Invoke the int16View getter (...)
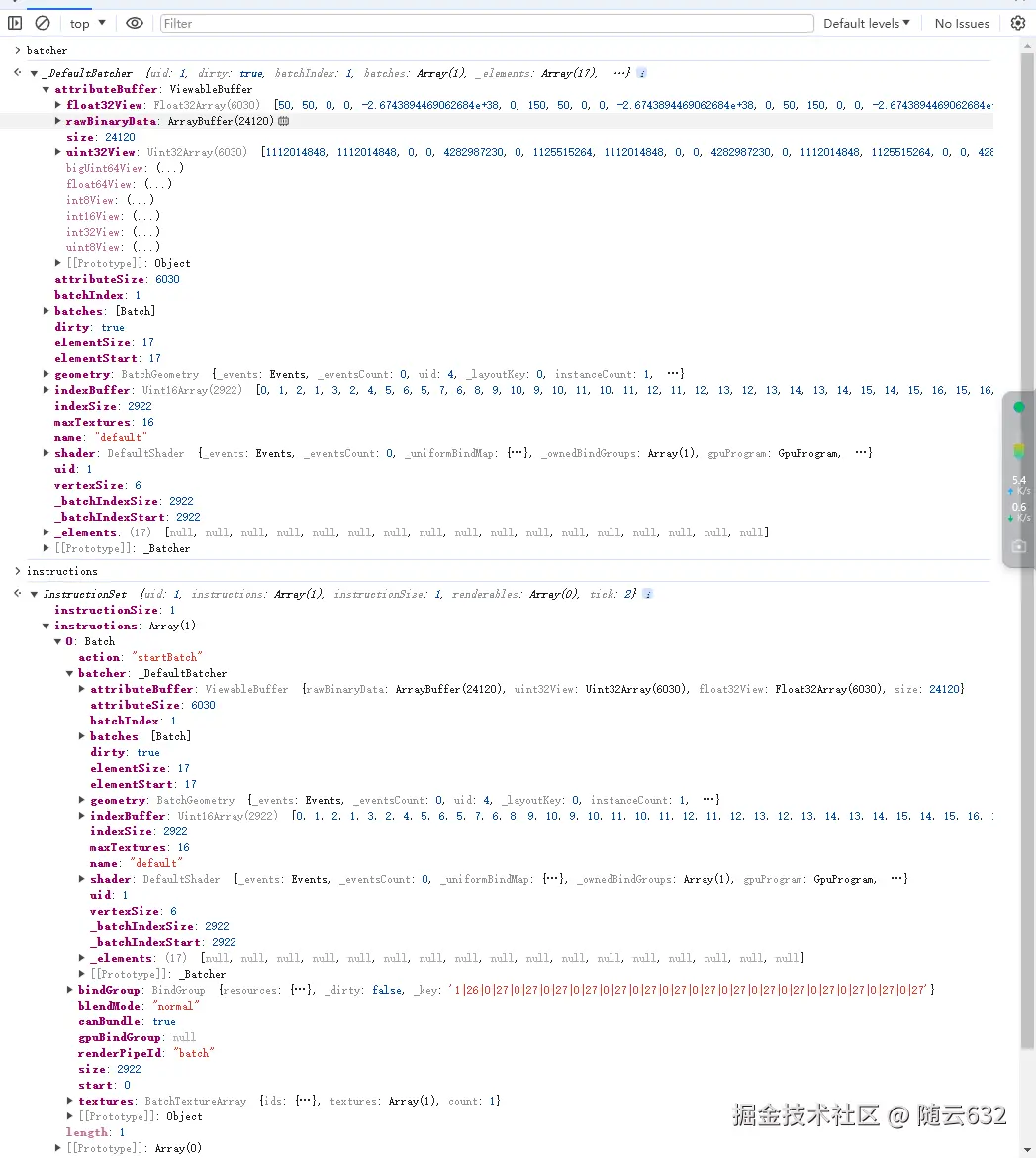This screenshot has height=1158, width=1036. tap(145, 216)
